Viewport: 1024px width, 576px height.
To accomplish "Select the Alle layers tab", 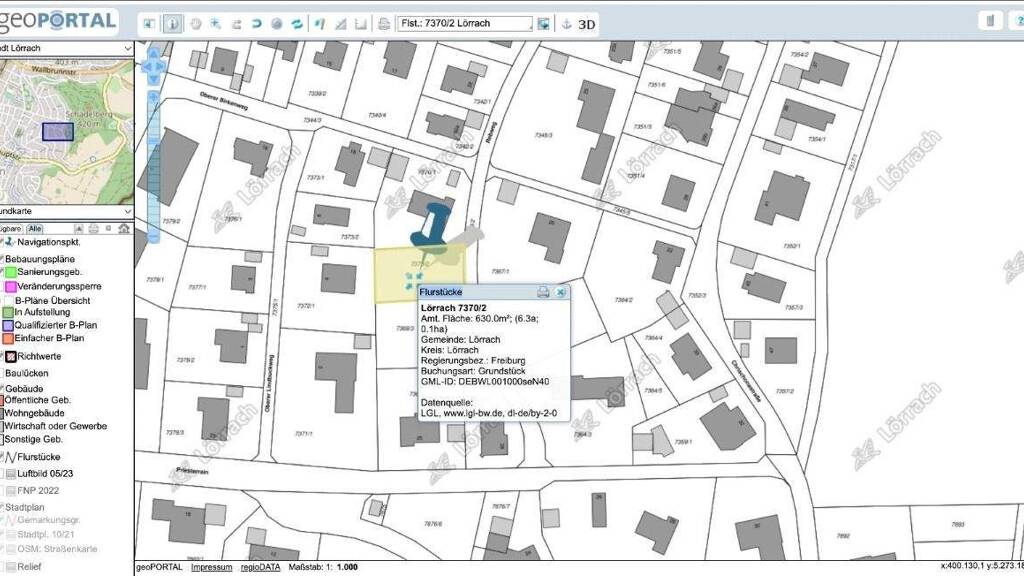I will [34, 229].
